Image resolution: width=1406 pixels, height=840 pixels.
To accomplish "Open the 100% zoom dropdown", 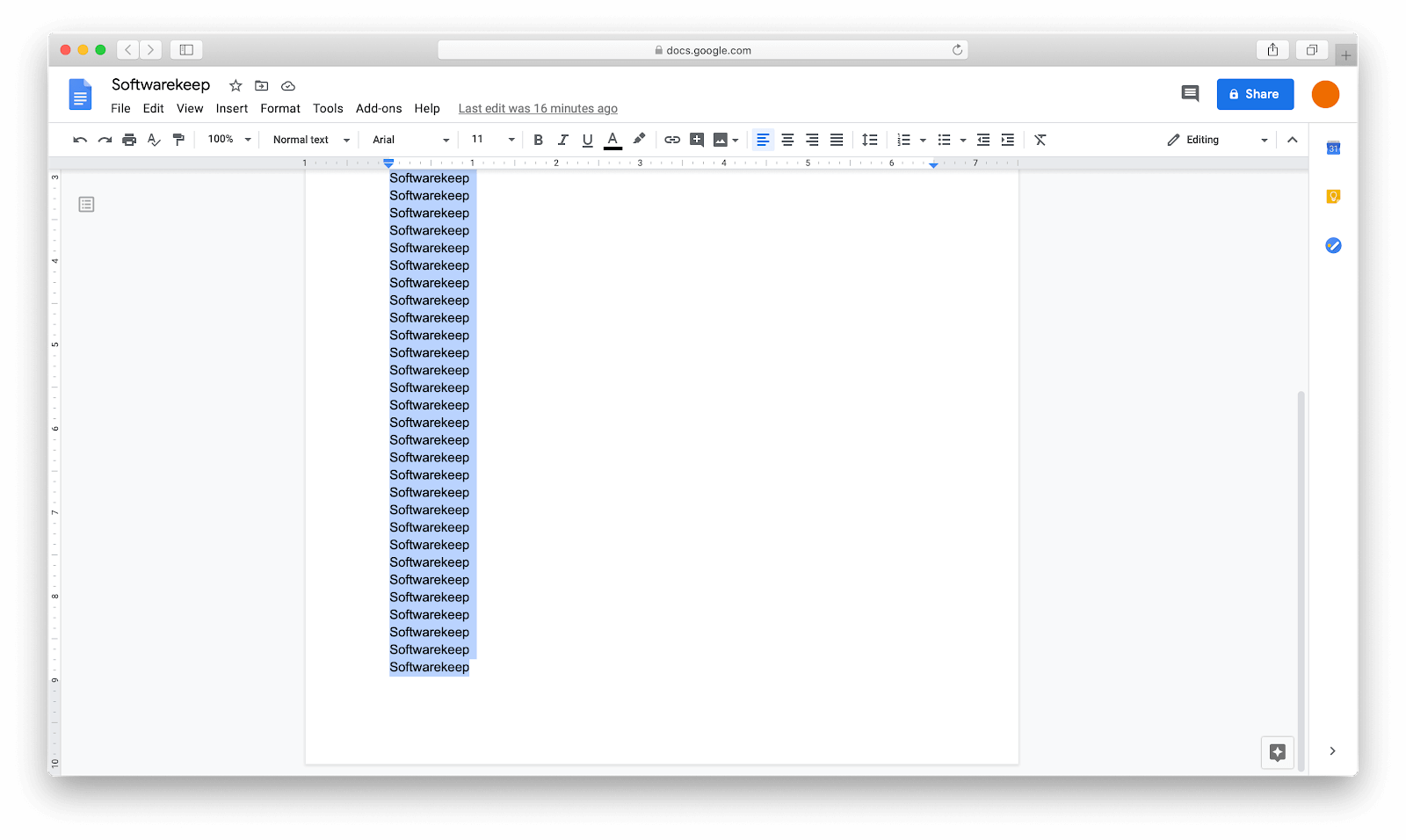I will pos(229,140).
